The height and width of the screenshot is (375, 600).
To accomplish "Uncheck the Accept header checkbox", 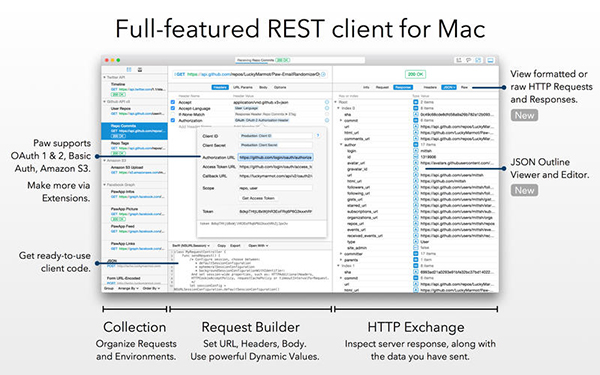I will (x=173, y=102).
